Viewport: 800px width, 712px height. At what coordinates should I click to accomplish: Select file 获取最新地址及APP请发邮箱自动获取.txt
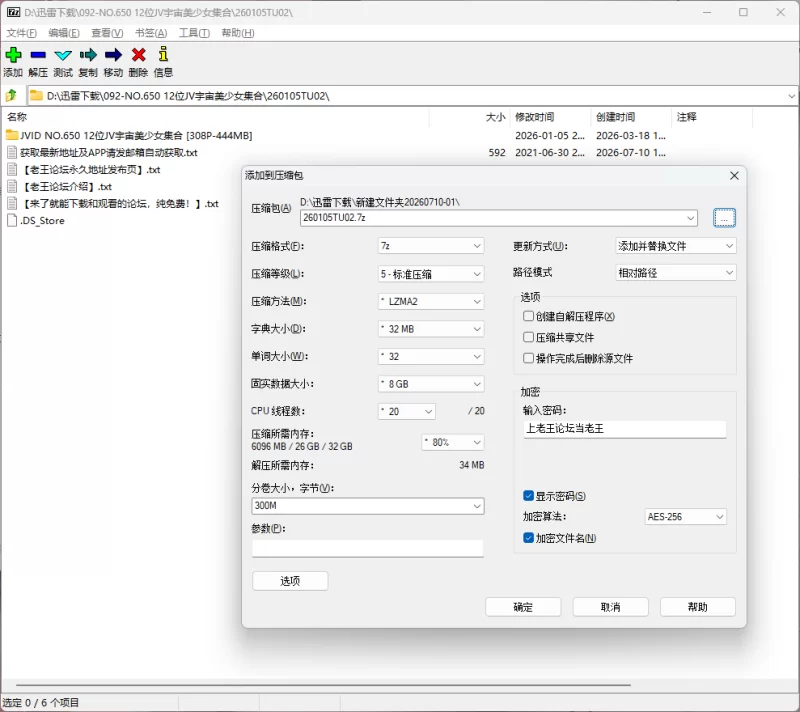(109, 152)
